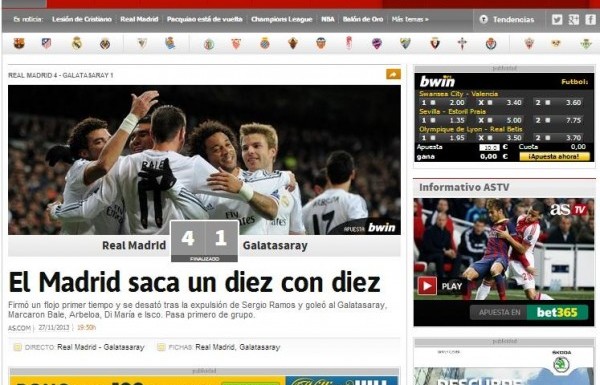
Task: Open the Osasuna crest link
Action: tap(435, 44)
